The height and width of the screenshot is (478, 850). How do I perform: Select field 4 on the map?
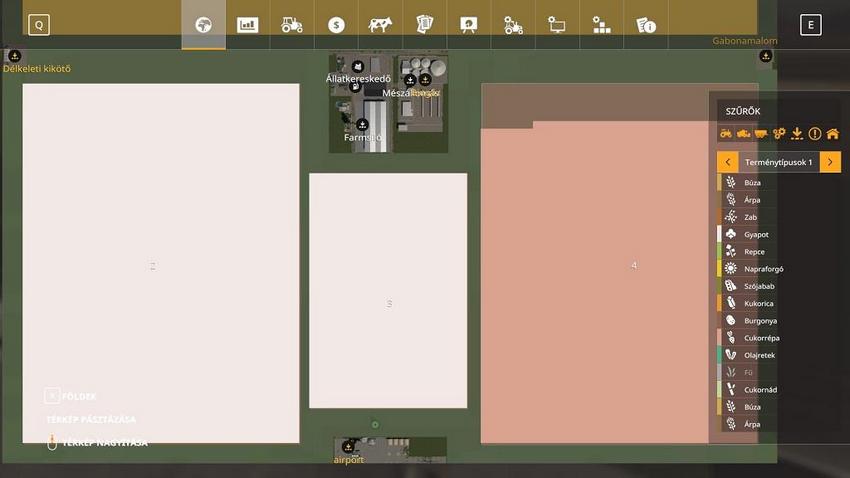[634, 265]
